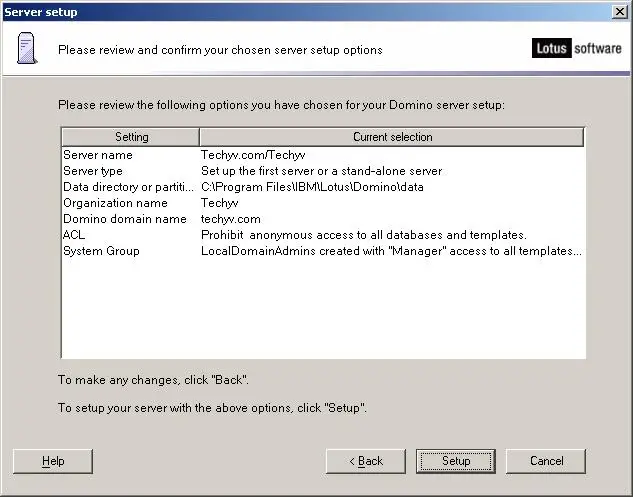This screenshot has height=497, width=633.
Task: Cancel the server setup
Action: point(546,461)
